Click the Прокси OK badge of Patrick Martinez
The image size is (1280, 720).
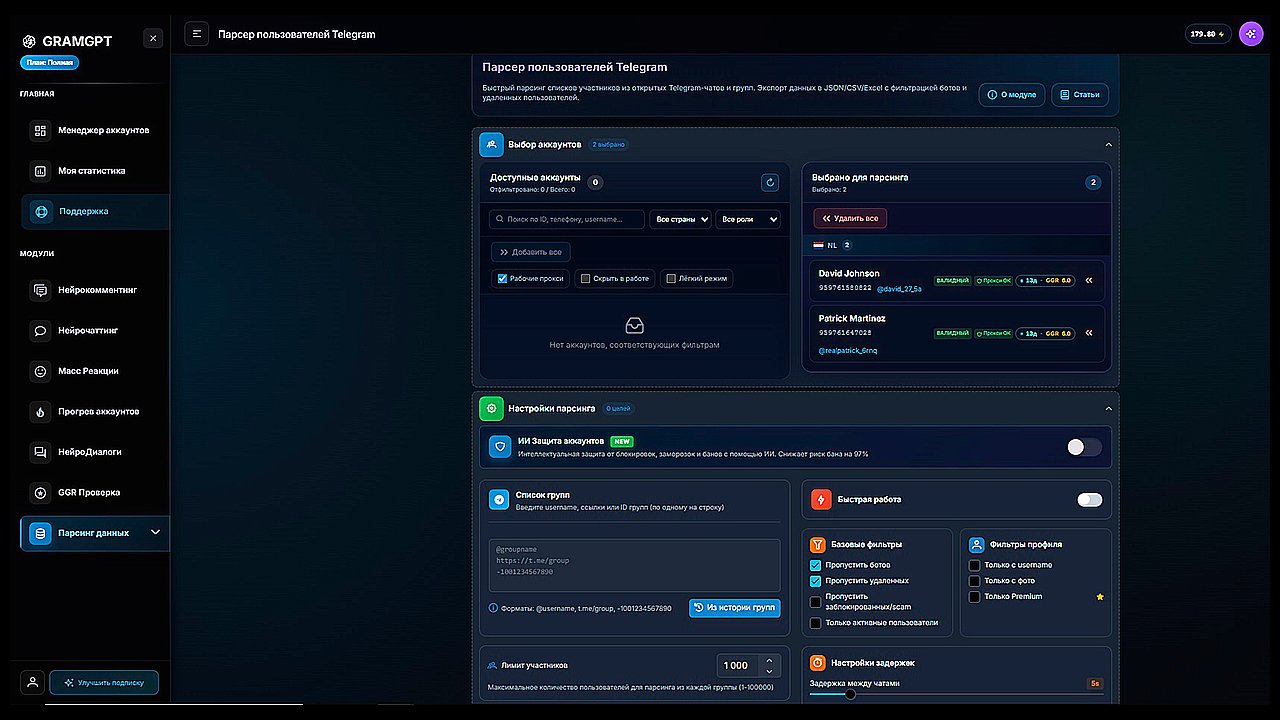[x=993, y=333]
